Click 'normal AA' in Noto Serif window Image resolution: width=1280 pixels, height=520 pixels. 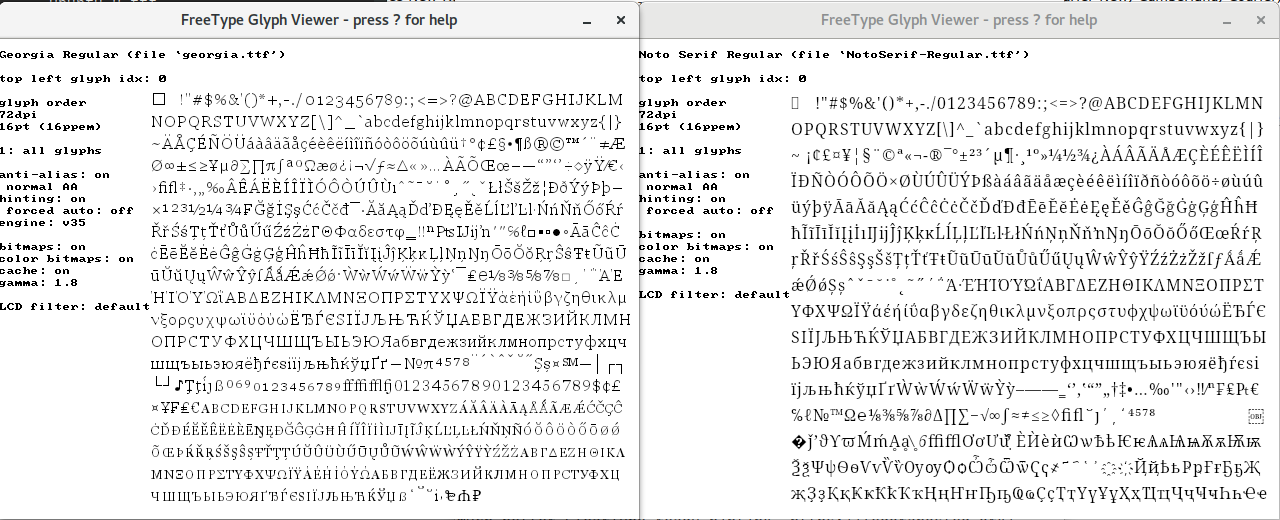(683, 186)
